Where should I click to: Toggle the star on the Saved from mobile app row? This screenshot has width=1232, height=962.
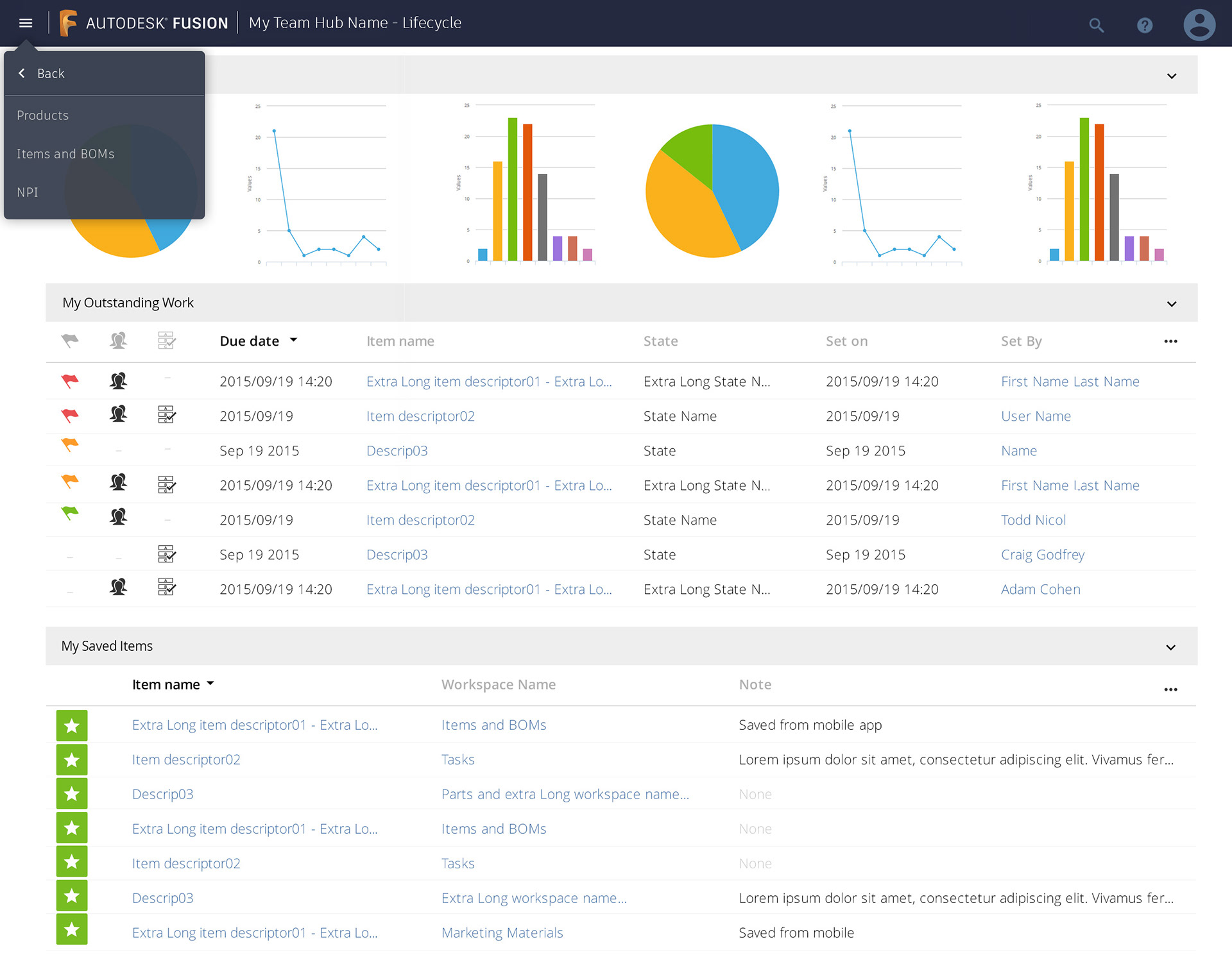coord(72,725)
